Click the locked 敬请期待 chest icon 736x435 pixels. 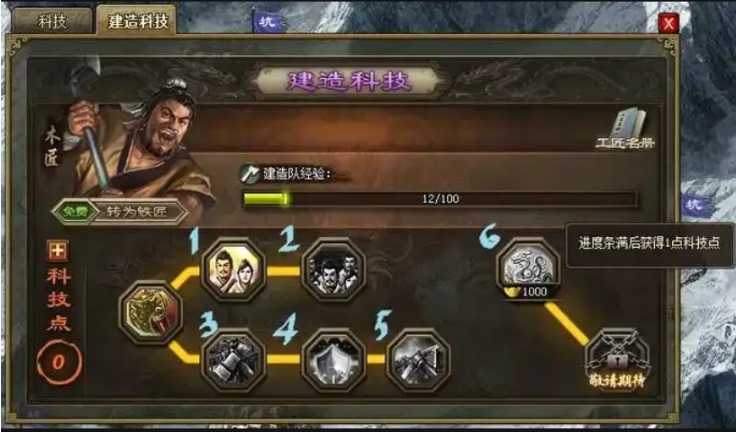(x=617, y=359)
